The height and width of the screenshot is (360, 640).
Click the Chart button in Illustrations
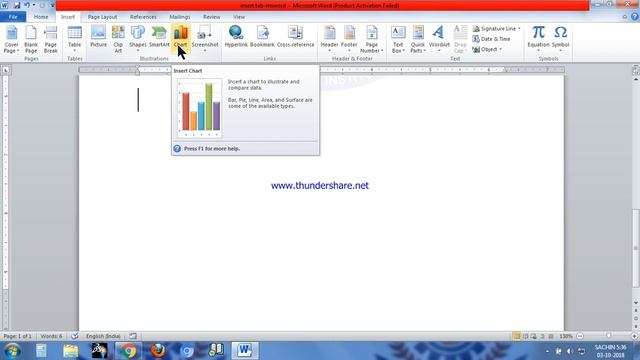180,39
